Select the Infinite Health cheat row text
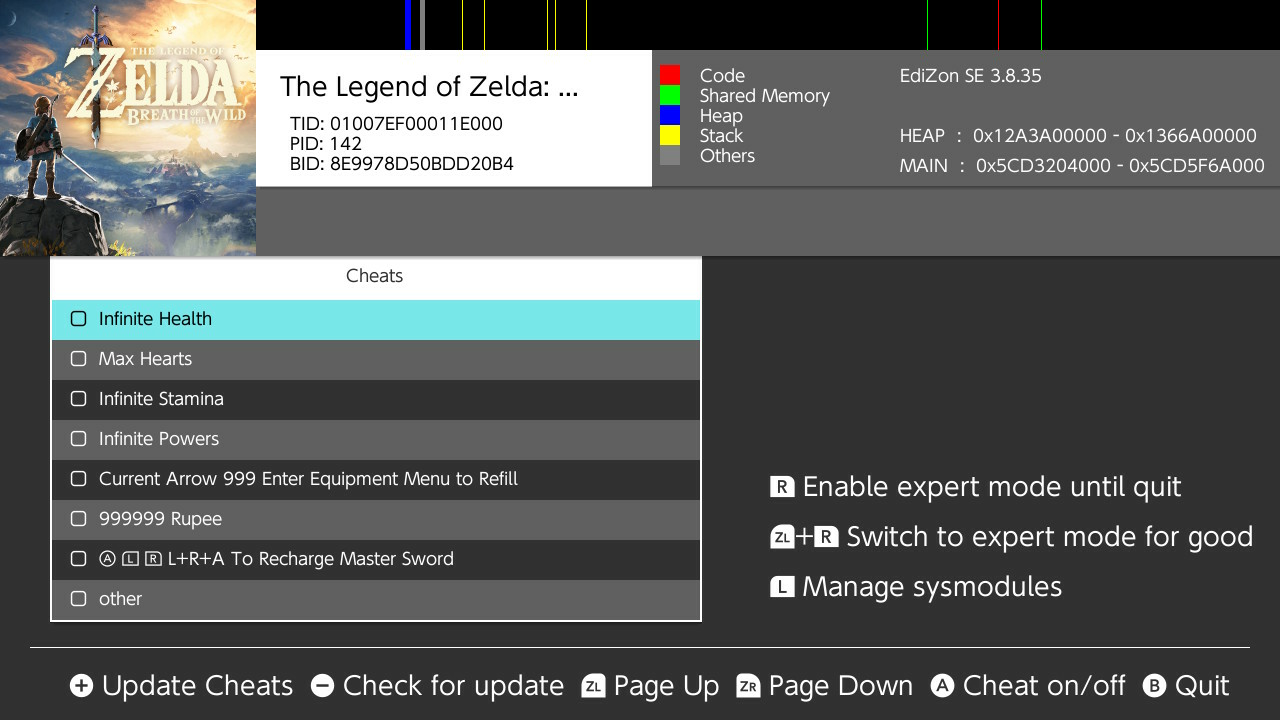 pos(155,319)
